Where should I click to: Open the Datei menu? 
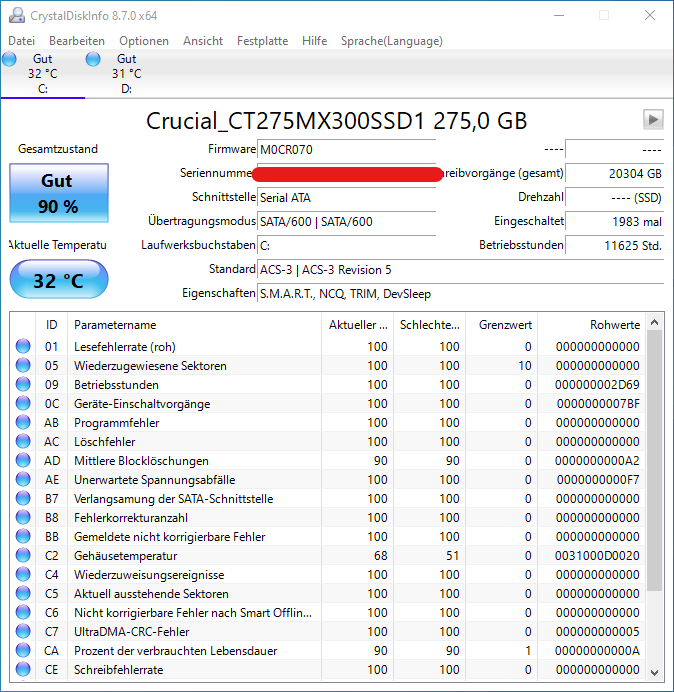21,41
